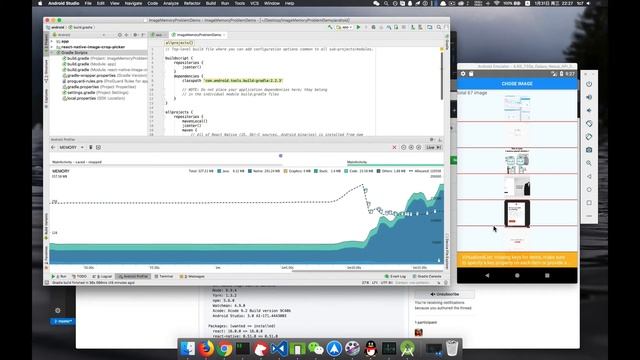
Task: Open the Gradle Console panel
Action: (427, 276)
